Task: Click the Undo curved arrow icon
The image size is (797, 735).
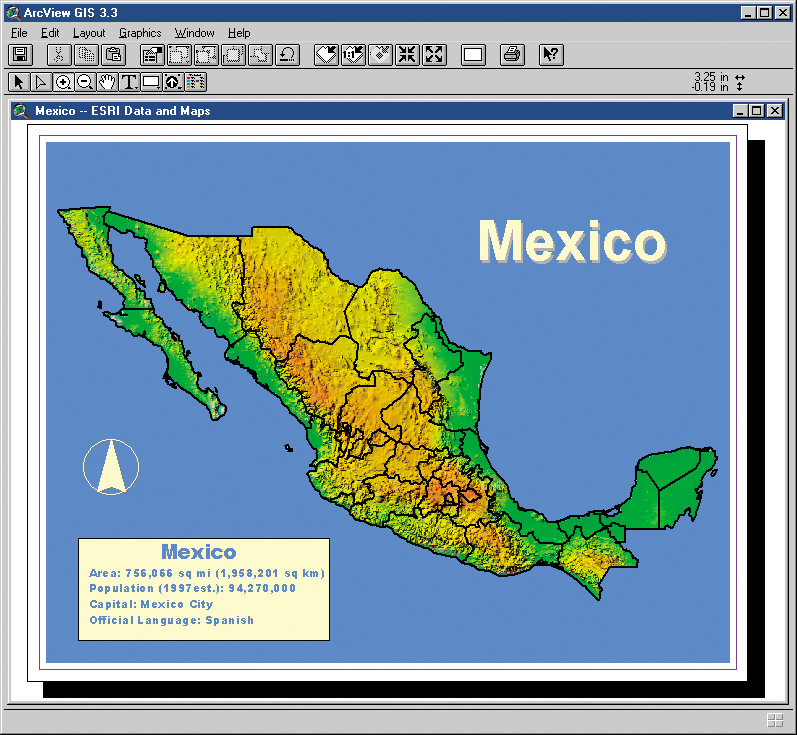Action: [x=287, y=54]
